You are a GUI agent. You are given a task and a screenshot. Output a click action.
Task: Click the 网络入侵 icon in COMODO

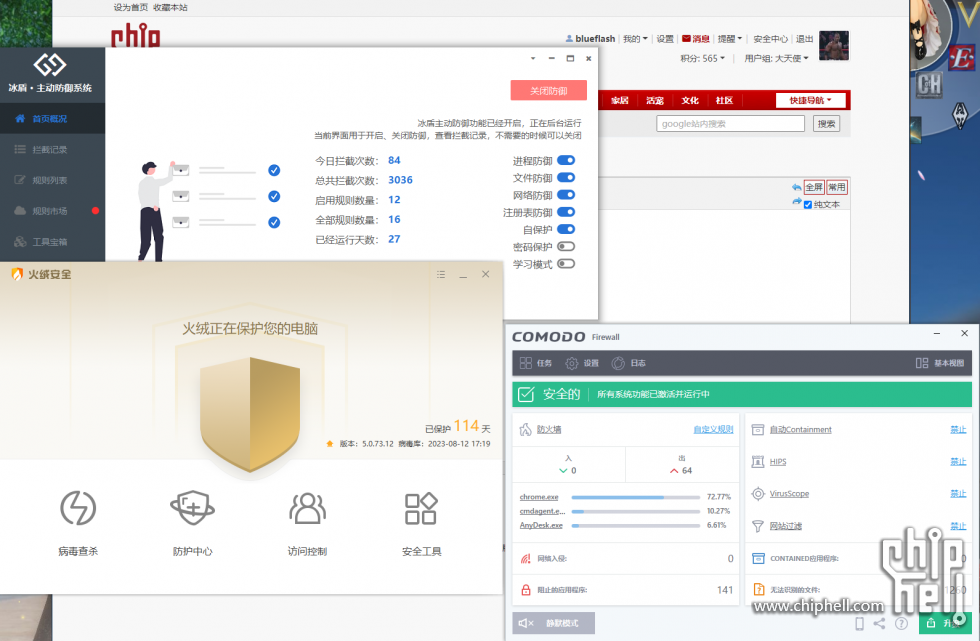click(x=526, y=559)
